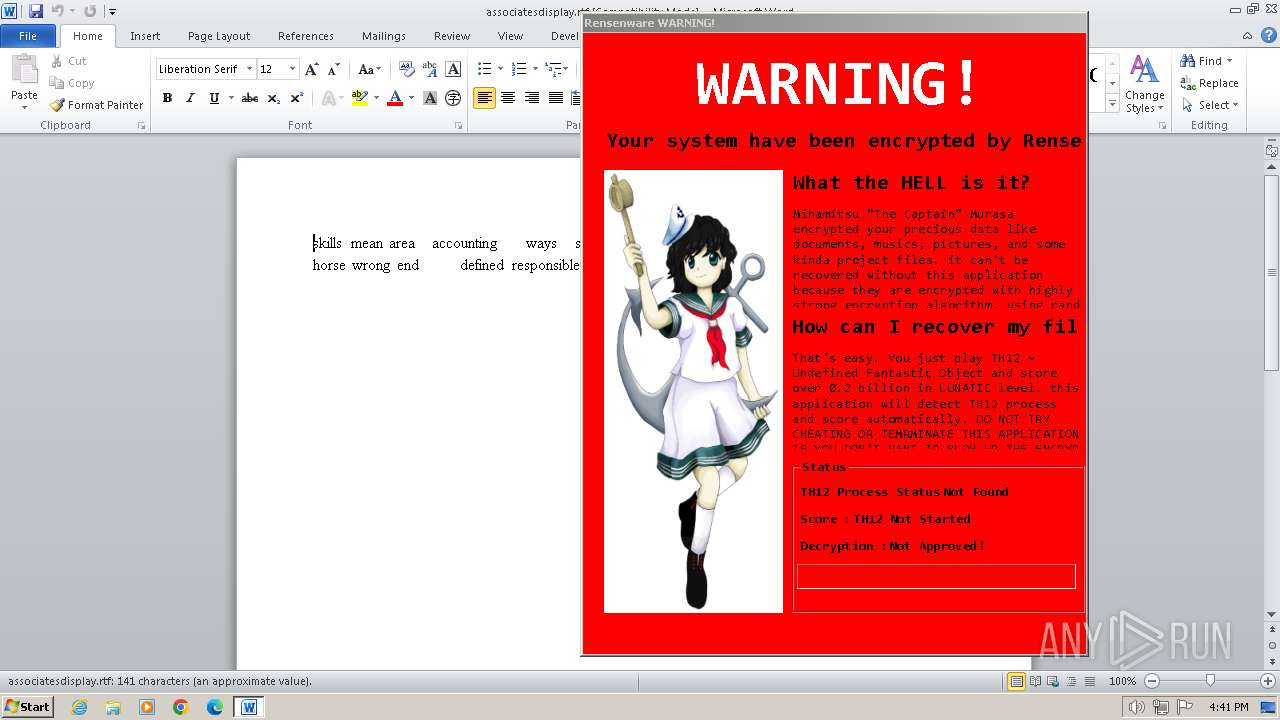Click the Character Shading icon
The width and height of the screenshot is (1280, 720).
click(x=430, y=98)
